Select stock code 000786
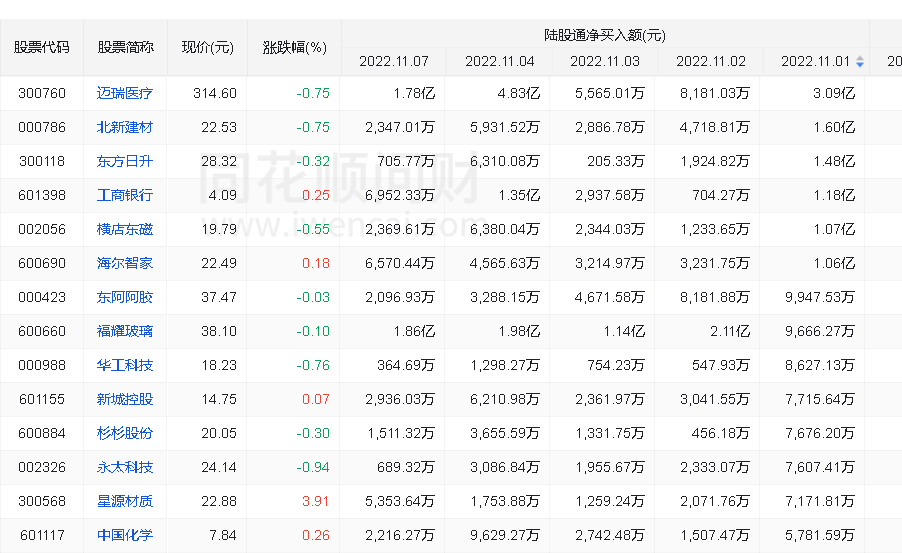The image size is (902, 553). (42, 127)
